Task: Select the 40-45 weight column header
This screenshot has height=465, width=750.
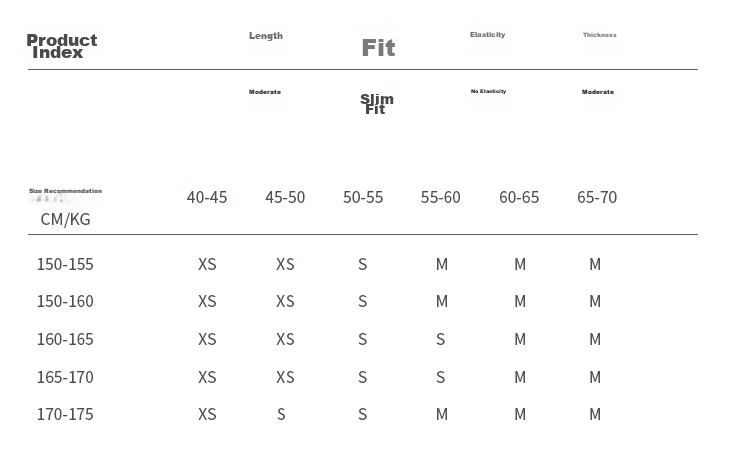Action: coord(207,197)
